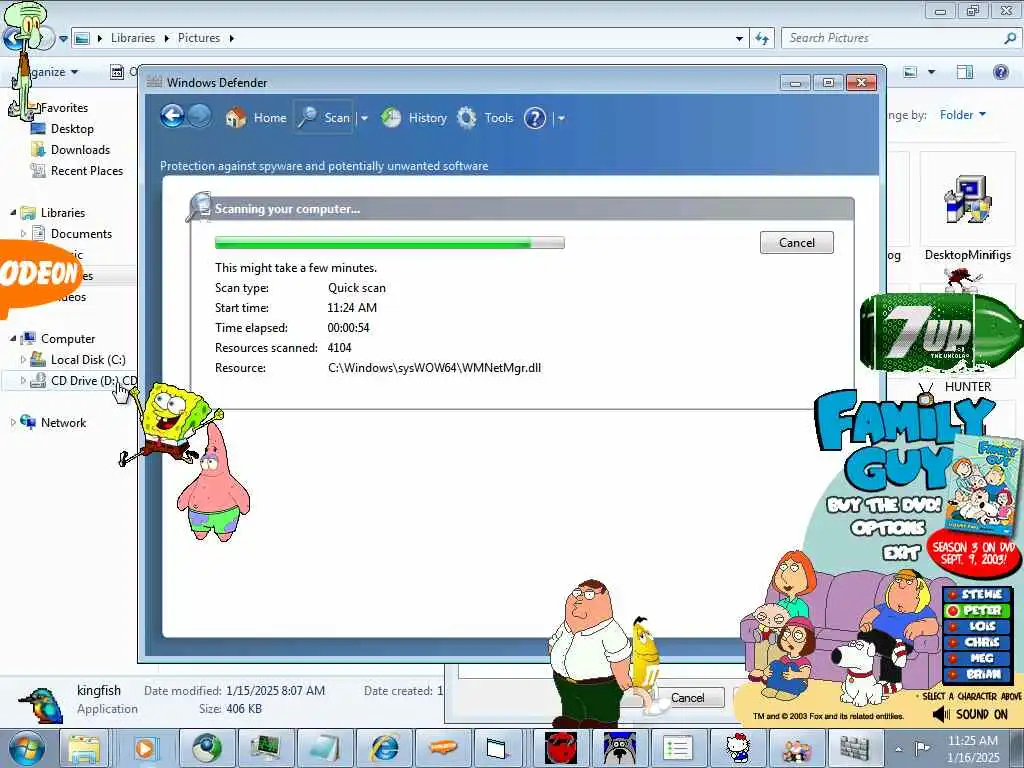Image resolution: width=1024 pixels, height=768 pixels.
Task: Click the green checklist taskbar icon
Action: point(679,749)
